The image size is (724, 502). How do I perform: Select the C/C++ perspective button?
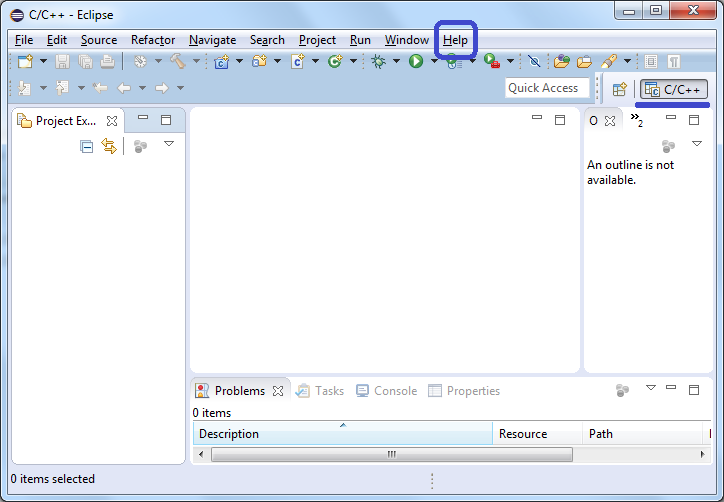click(x=674, y=90)
